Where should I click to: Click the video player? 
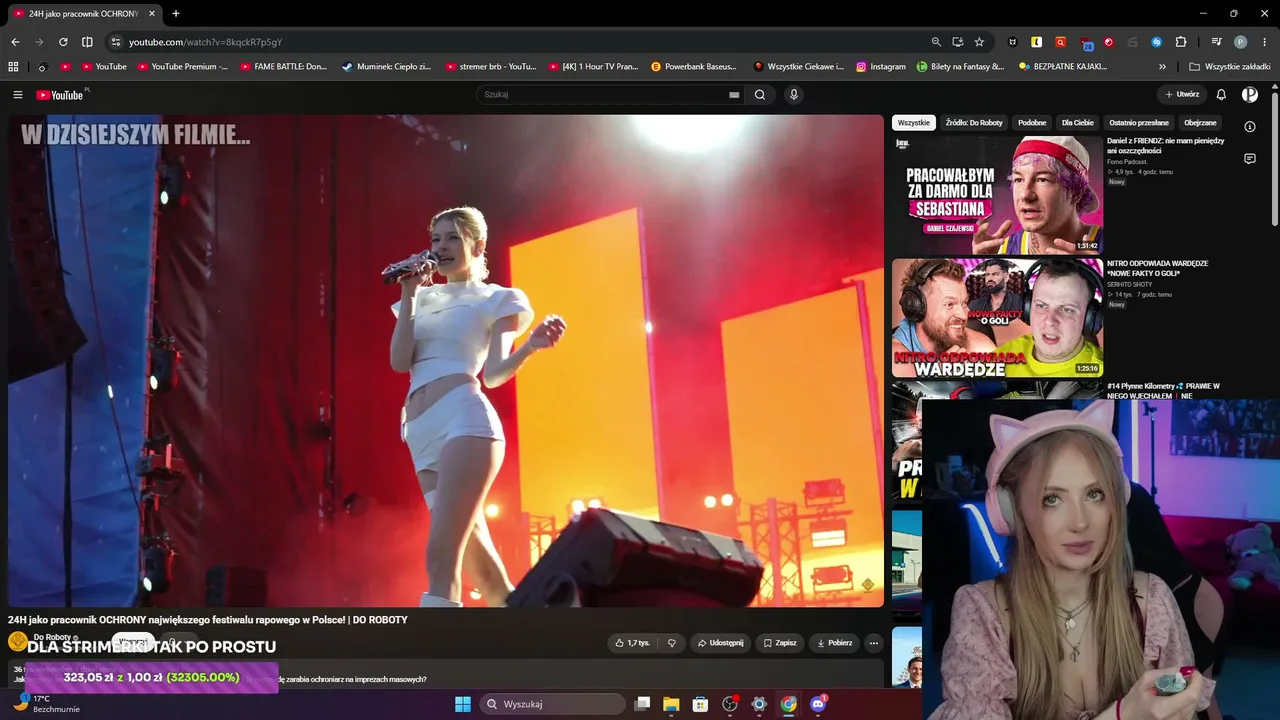pyautogui.click(x=446, y=360)
